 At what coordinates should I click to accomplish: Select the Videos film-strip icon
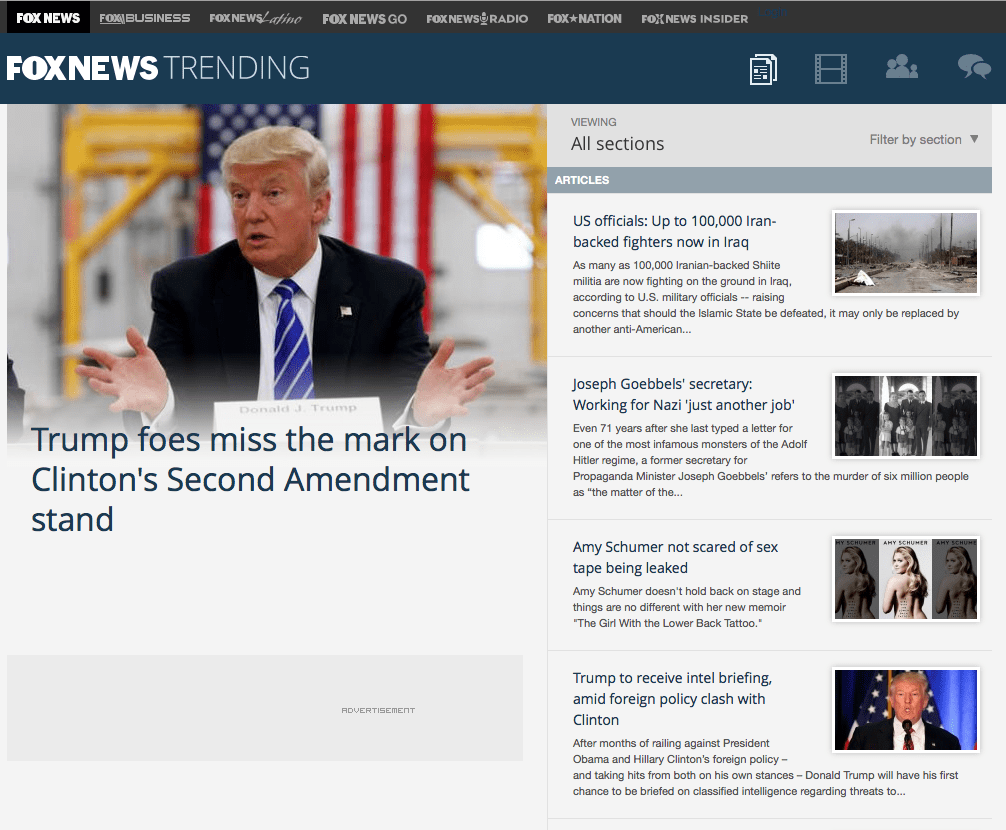pyautogui.click(x=831, y=69)
